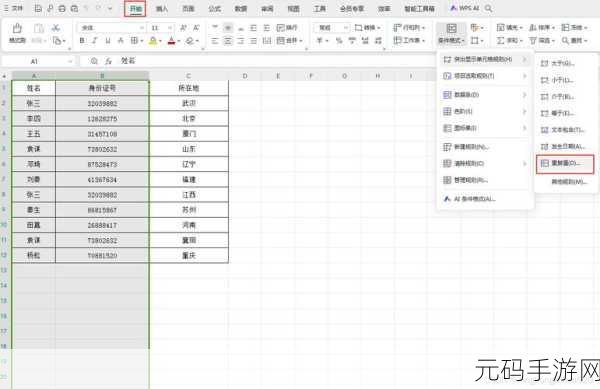Increase font size with A+ icon

click(x=183, y=28)
